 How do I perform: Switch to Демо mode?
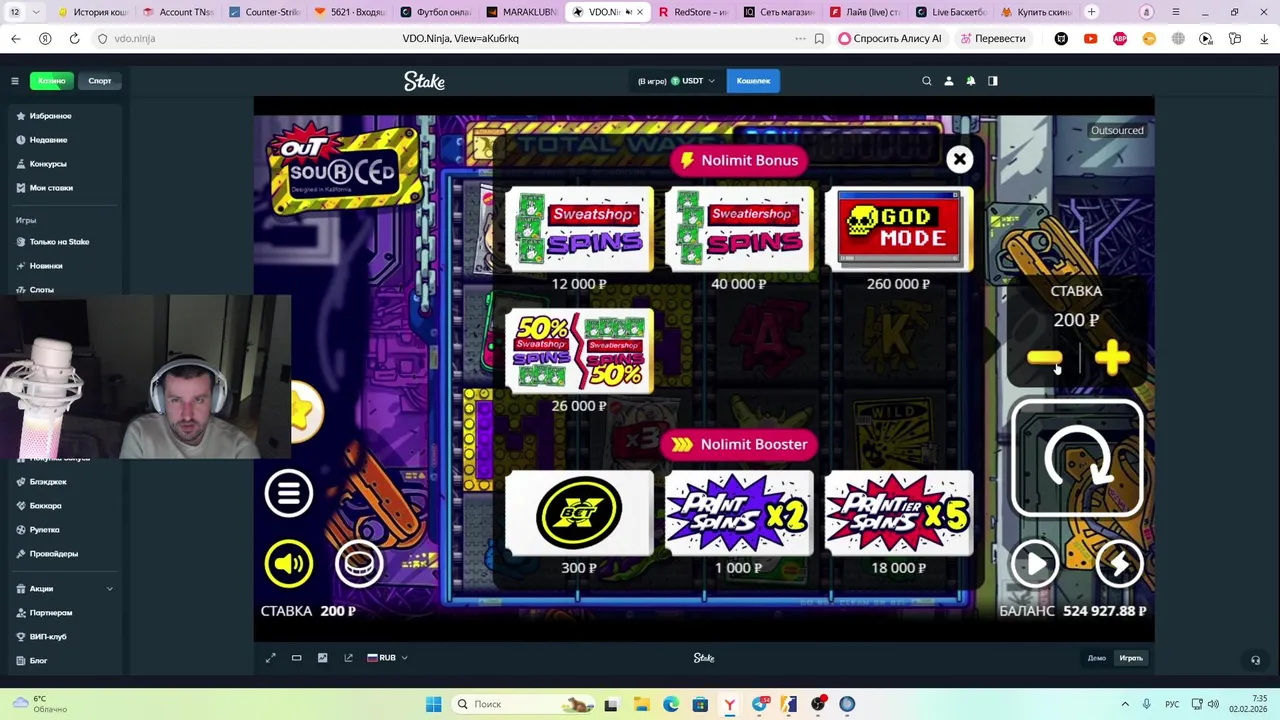click(1097, 658)
